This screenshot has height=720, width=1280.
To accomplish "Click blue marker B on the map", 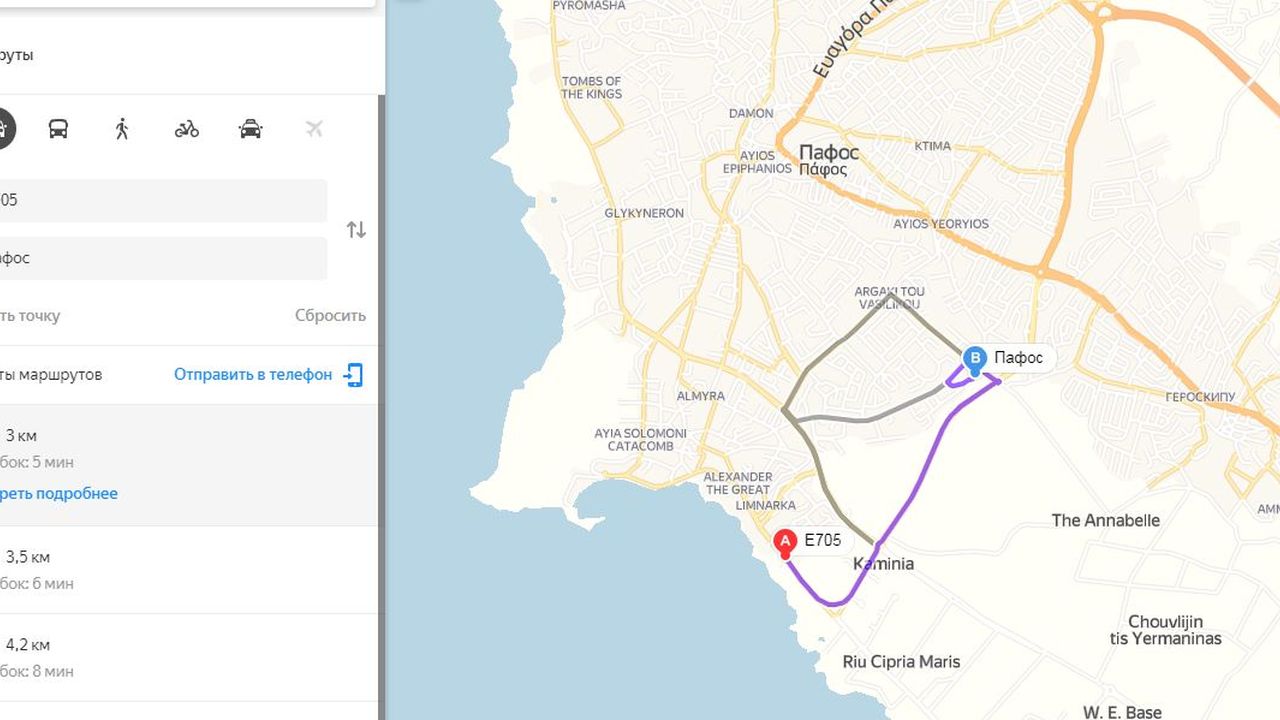I will [x=975, y=359].
